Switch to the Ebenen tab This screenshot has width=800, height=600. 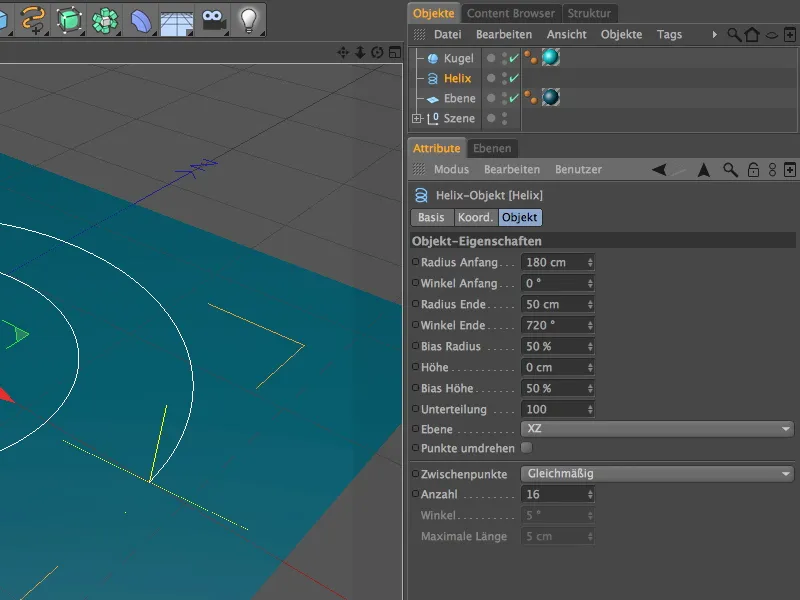click(492, 148)
